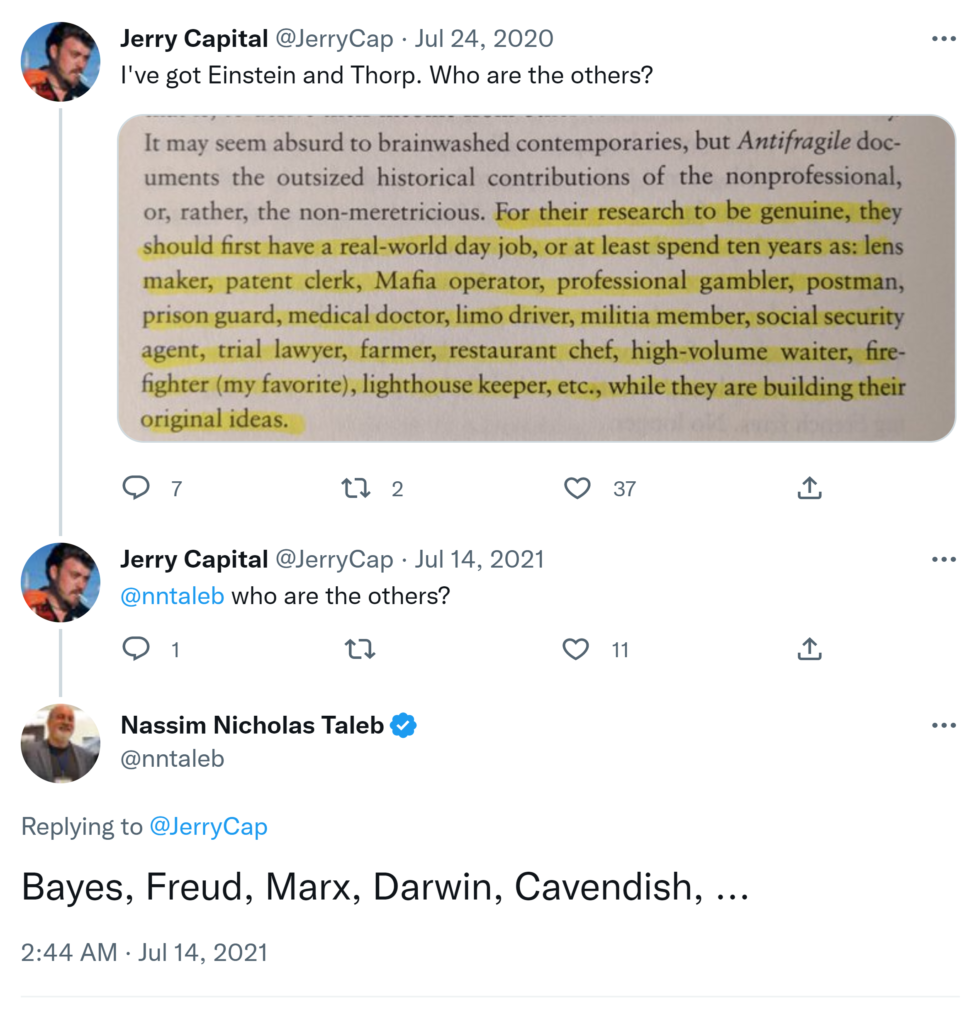Image resolution: width=974 pixels, height=1024 pixels.
Task: Open more options for the second tweet
Action: pos(943,559)
